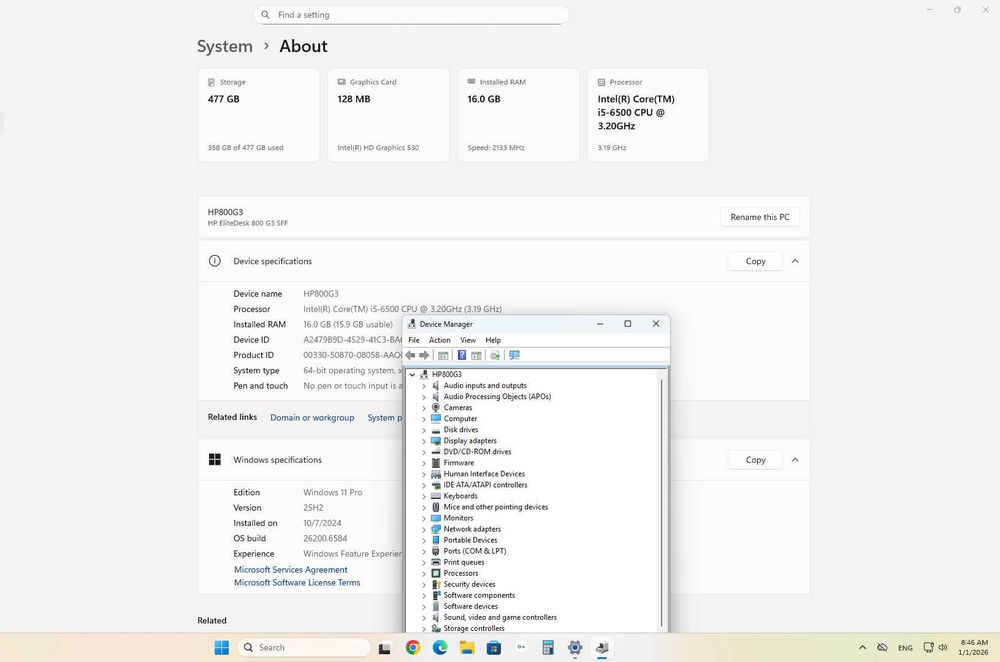Click Forward arrow in Device Manager toolbar

[423, 355]
